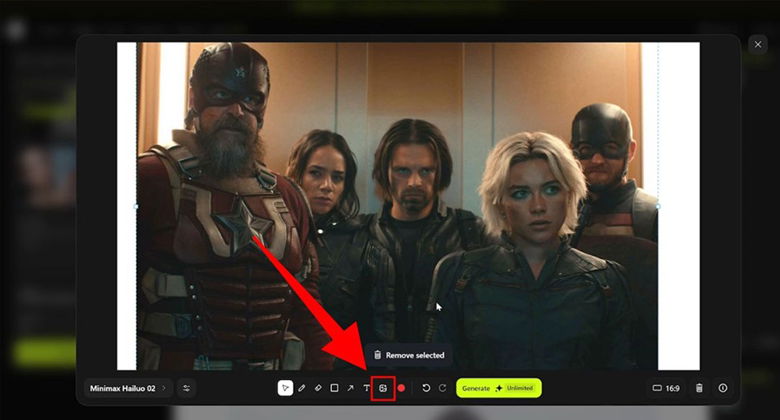
Task: Select the eraser tool
Action: 318,388
